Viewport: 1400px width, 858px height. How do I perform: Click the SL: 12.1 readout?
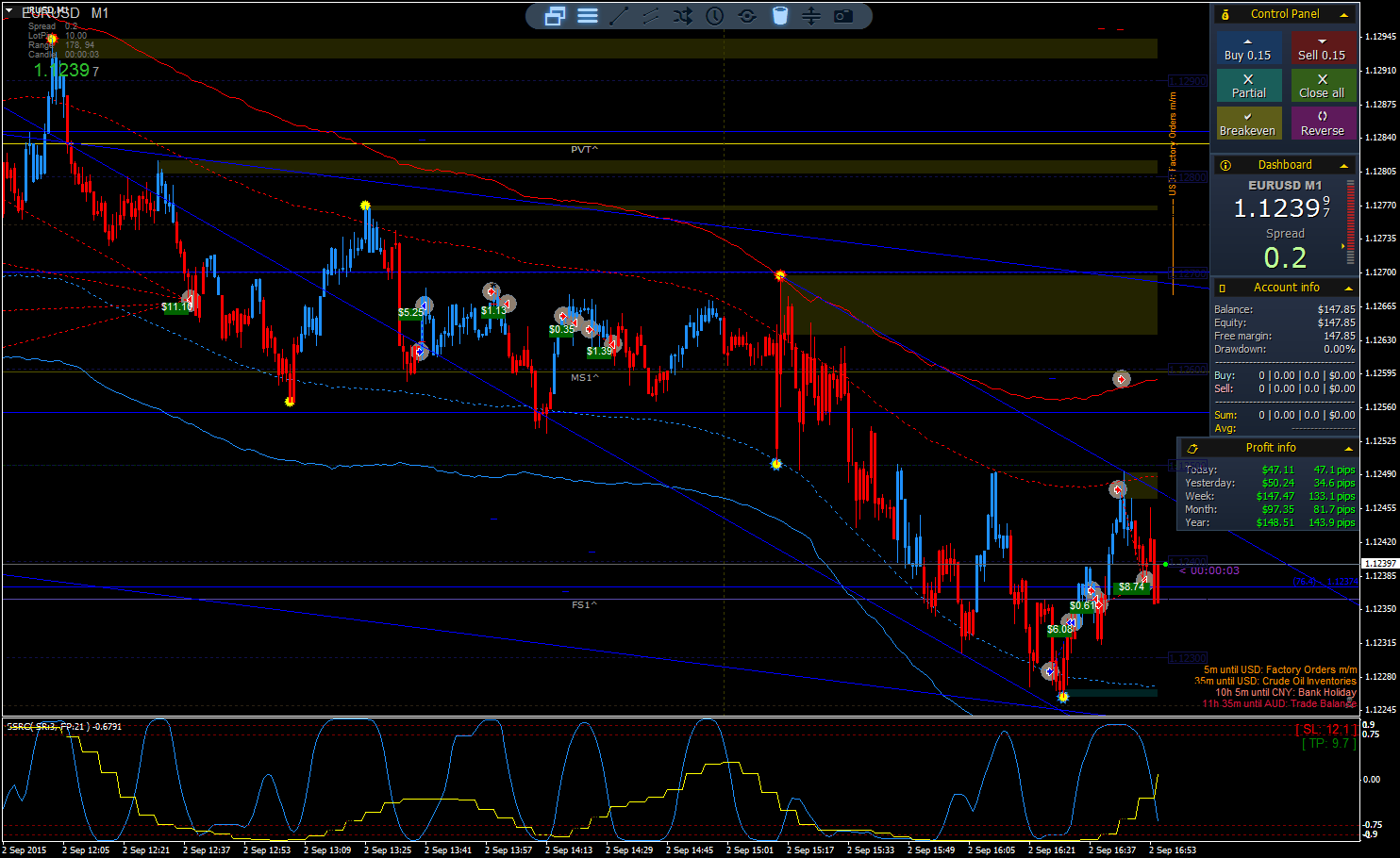[1325, 730]
